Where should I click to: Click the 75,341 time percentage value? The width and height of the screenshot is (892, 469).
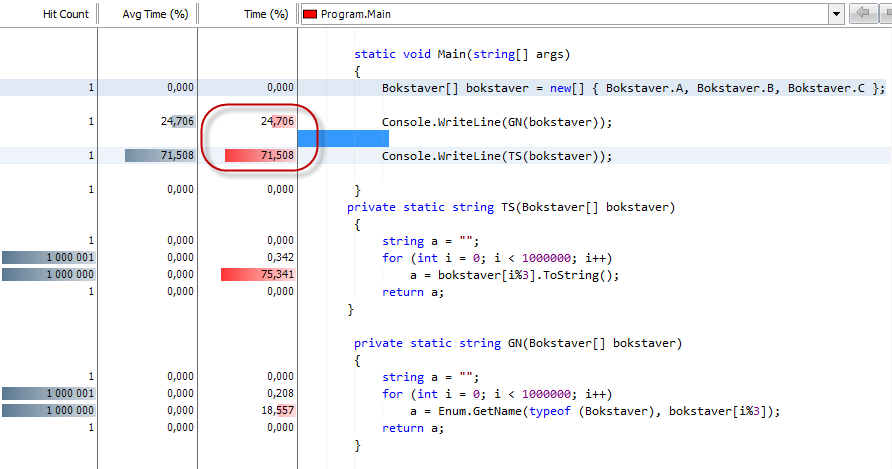[277, 274]
